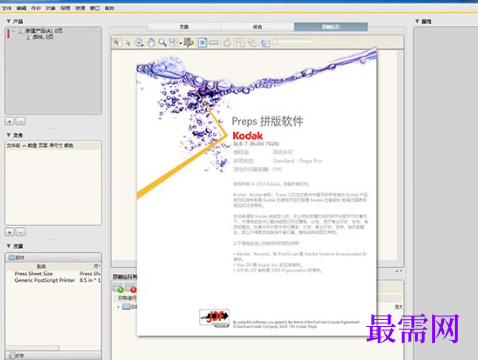Click the press sheet preview icon

click(265, 43)
